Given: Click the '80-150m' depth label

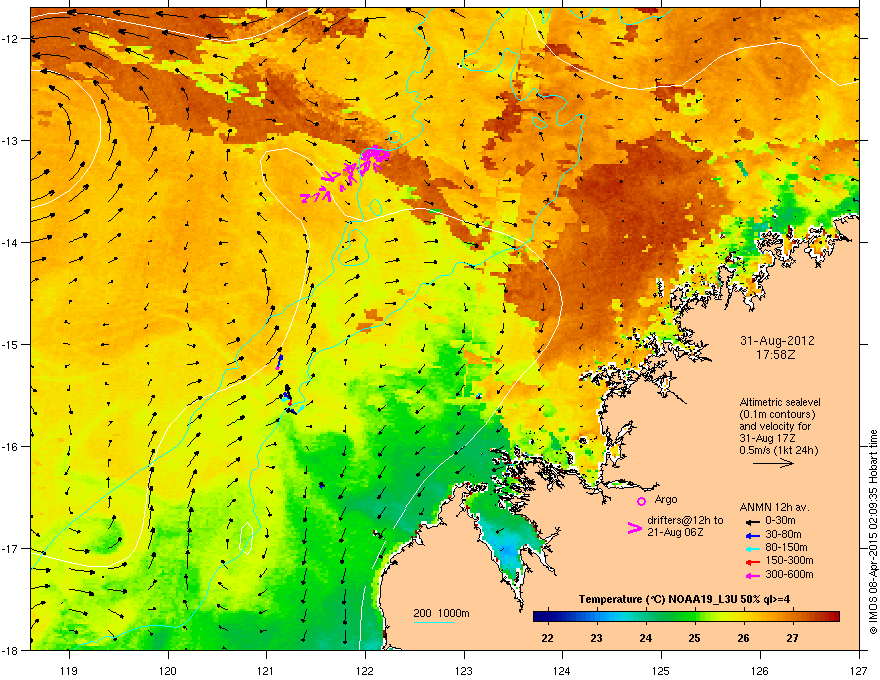Looking at the screenshot, I should 786,548.
